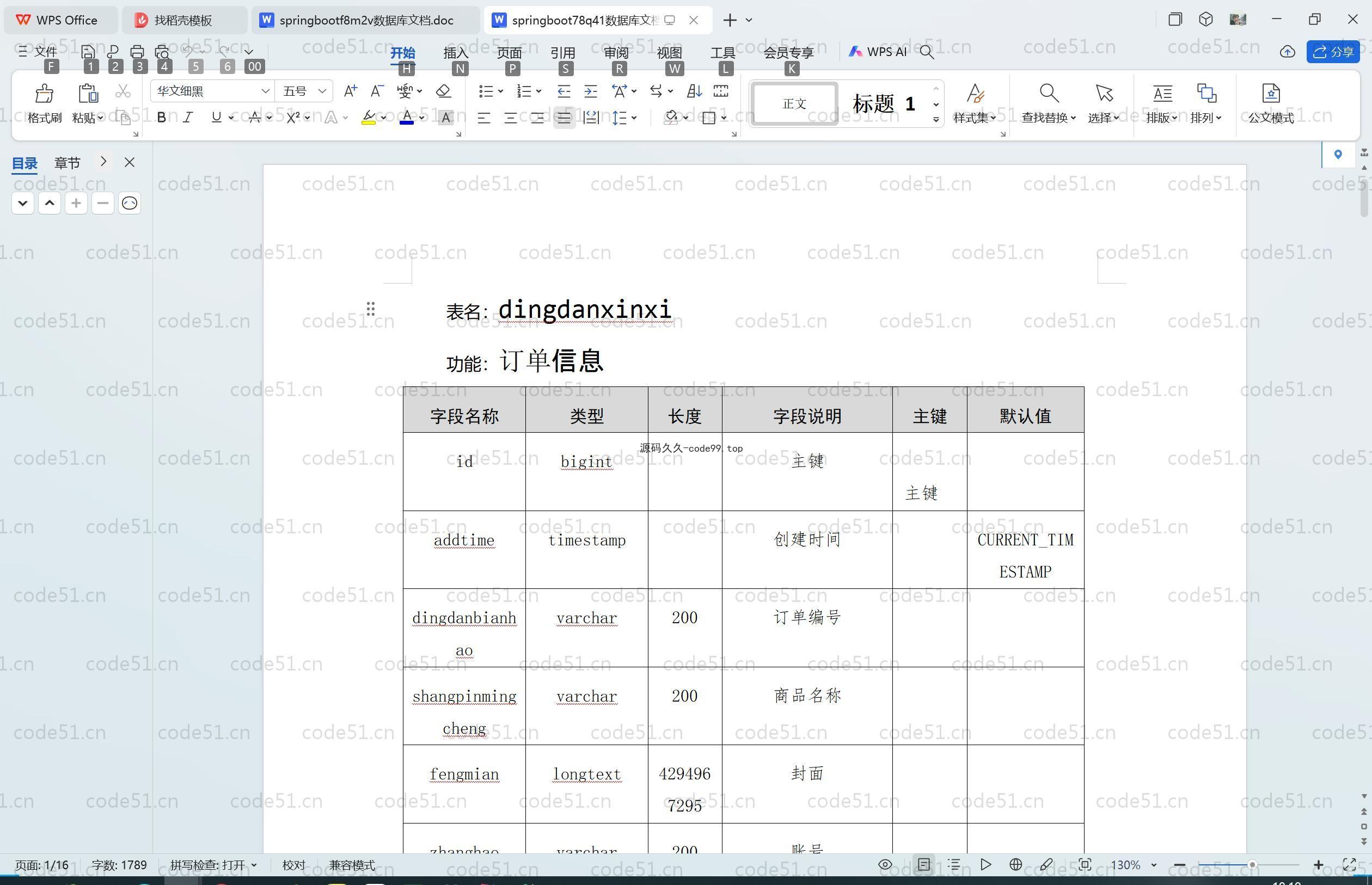1372x885 pixels.
Task: Click the search icon next to WPS AI
Action: (927, 52)
